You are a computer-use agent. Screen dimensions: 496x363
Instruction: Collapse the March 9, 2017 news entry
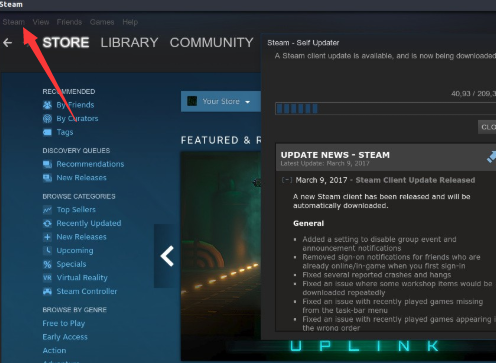(287, 180)
